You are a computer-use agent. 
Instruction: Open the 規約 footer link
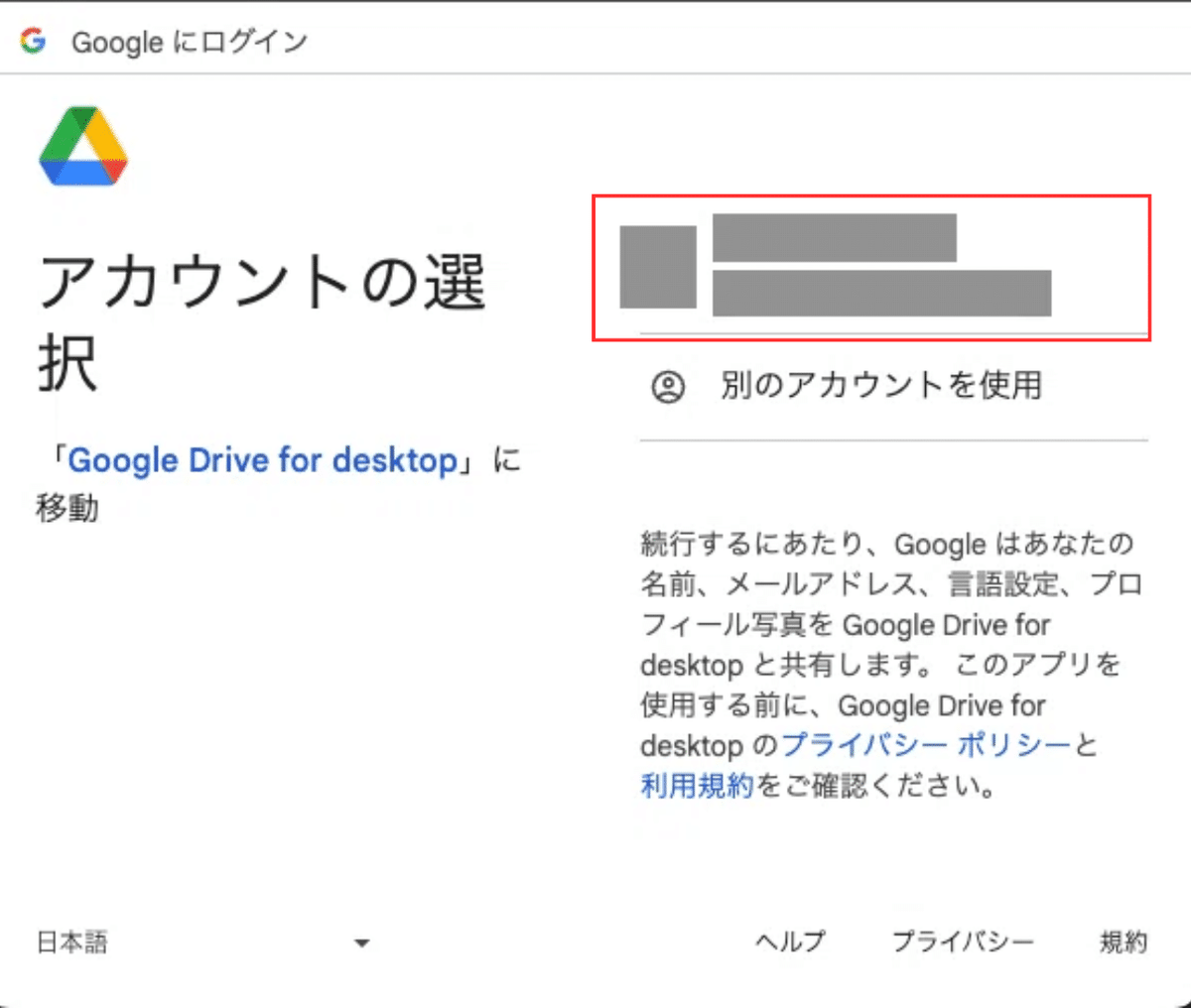pos(1124,942)
